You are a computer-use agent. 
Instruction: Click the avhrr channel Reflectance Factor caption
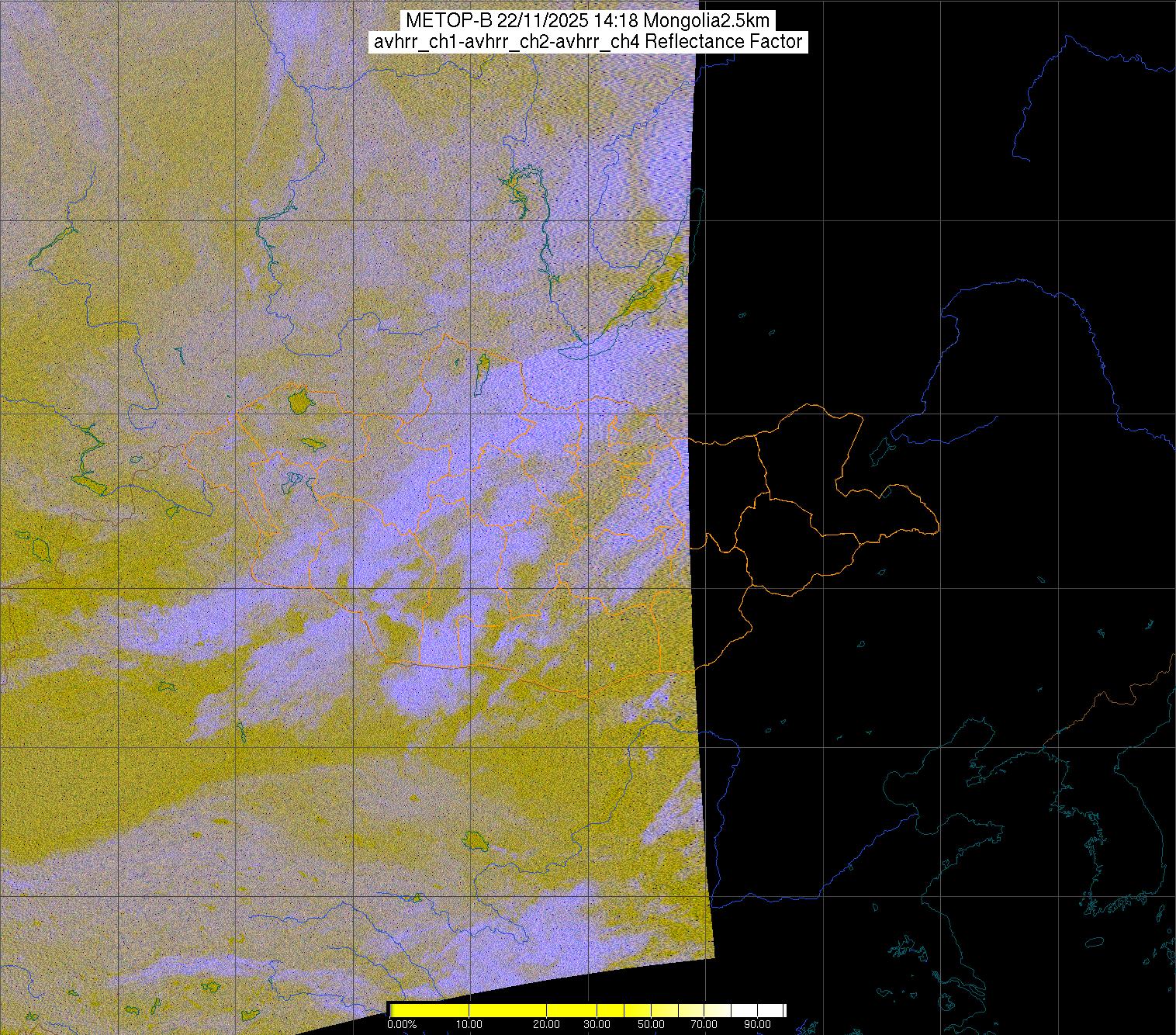(x=587, y=42)
